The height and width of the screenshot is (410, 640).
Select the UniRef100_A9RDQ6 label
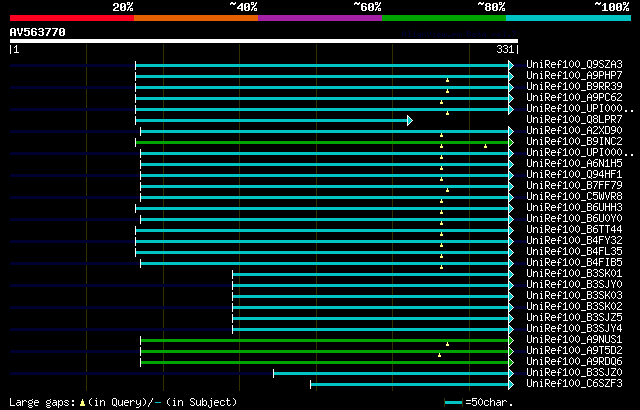point(574,362)
